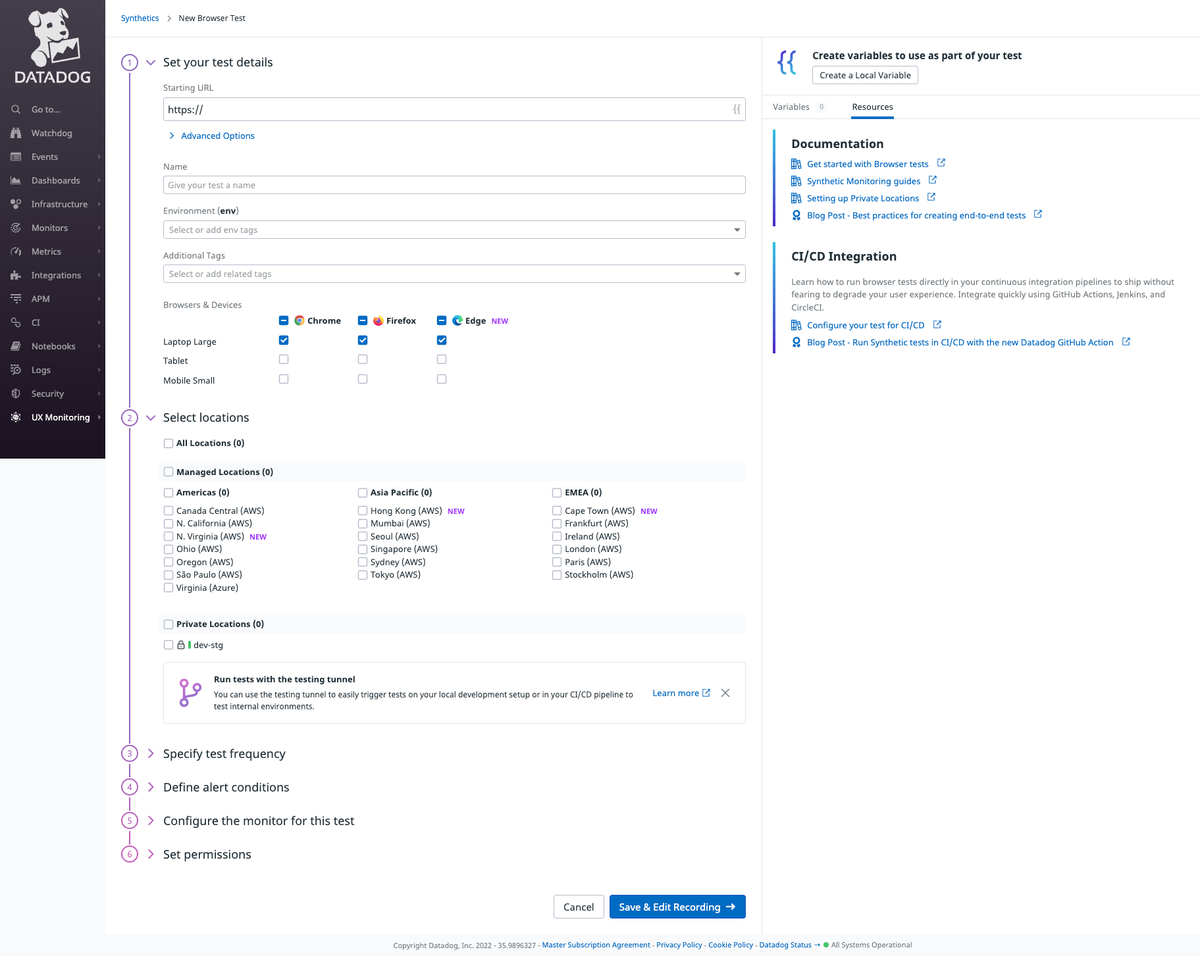Click the Chrome browser icon

point(299,321)
